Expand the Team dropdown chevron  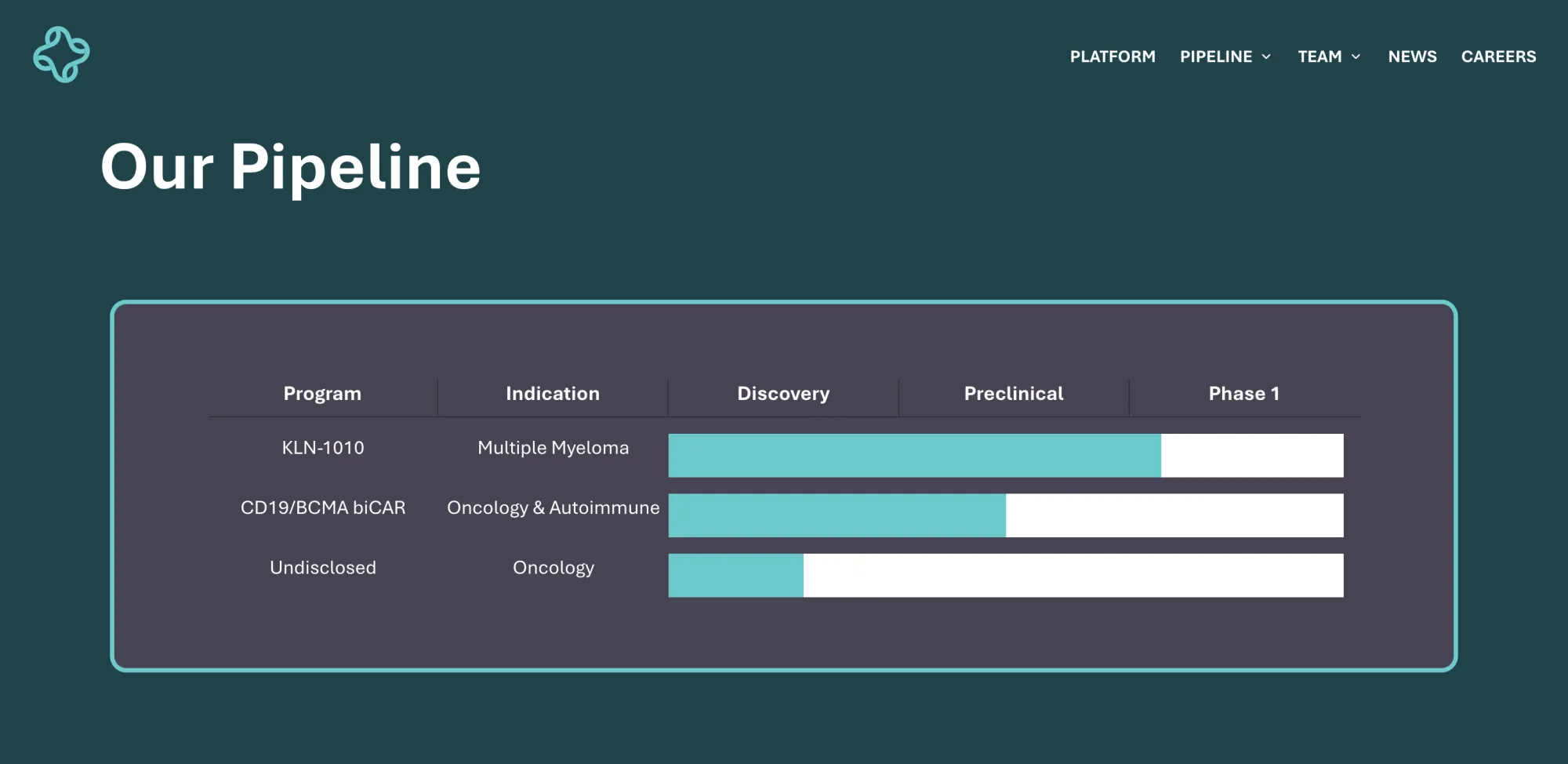point(1356,56)
